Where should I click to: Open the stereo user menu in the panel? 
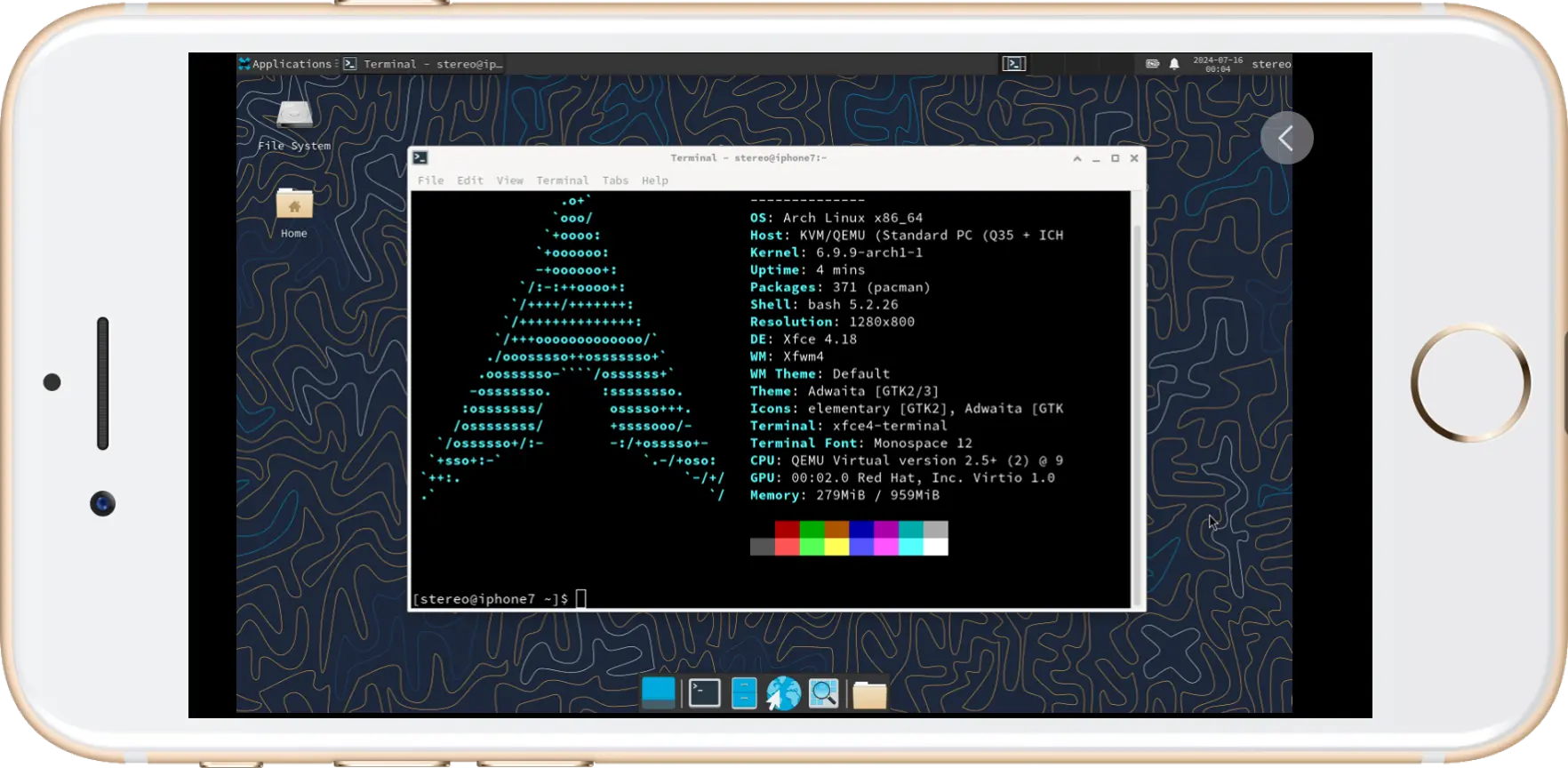[x=1271, y=64]
